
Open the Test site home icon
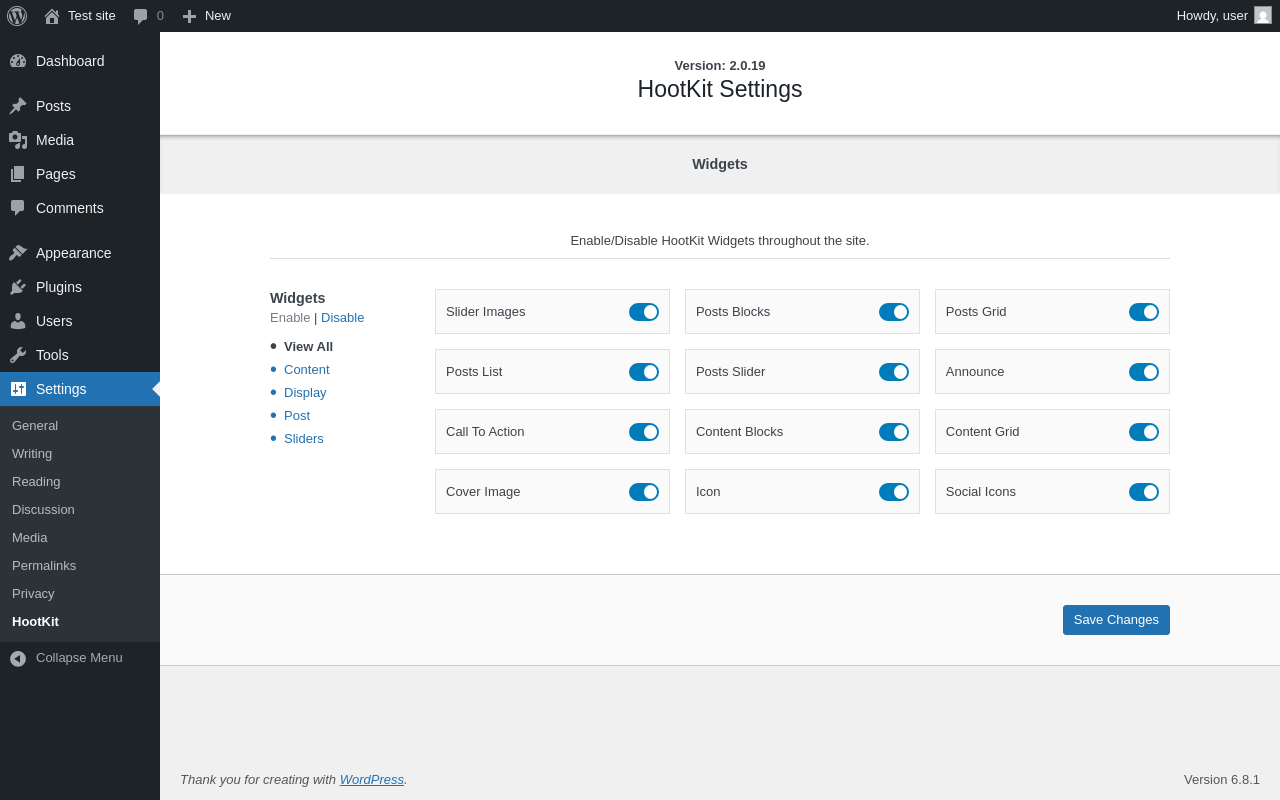(x=52, y=16)
